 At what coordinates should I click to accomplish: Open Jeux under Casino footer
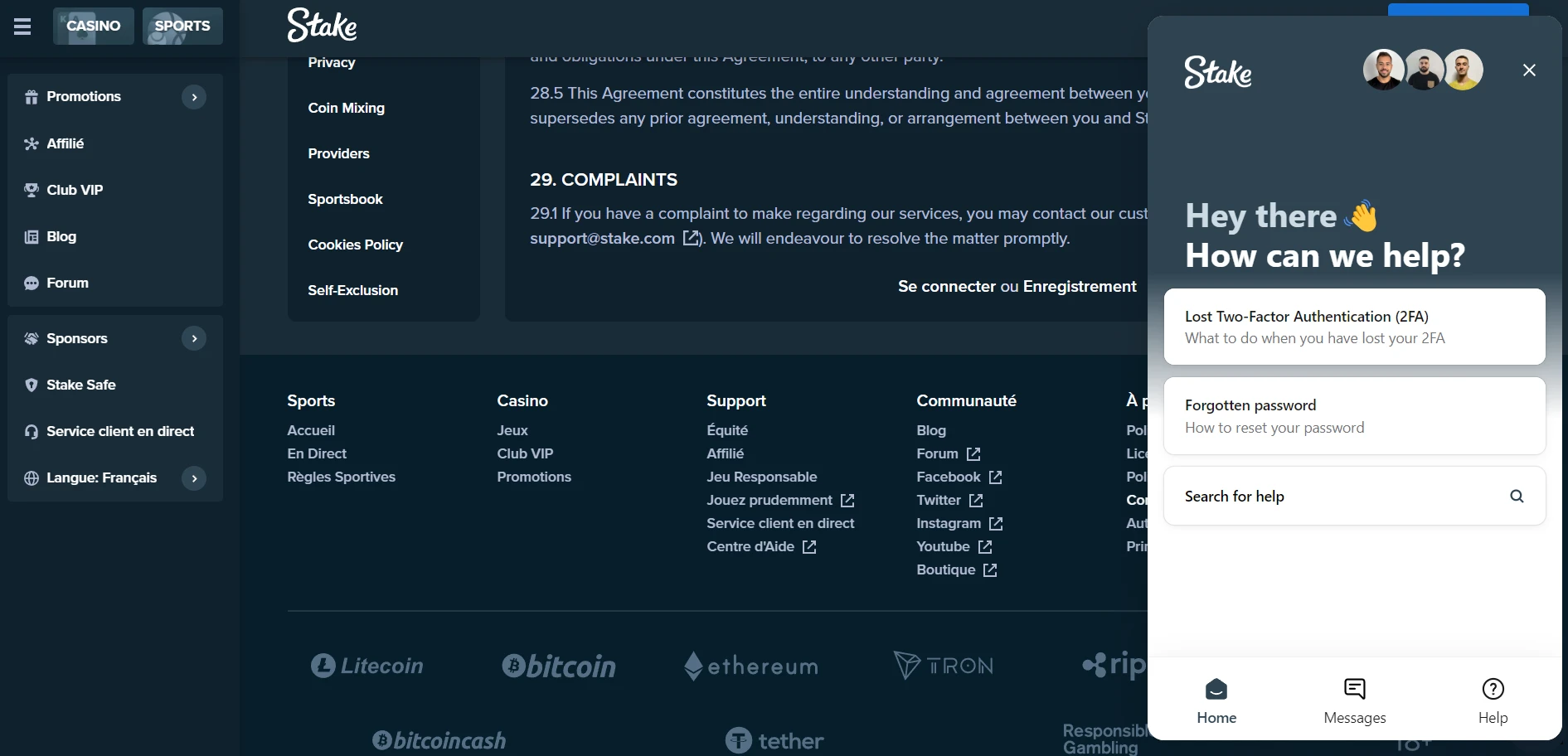click(512, 430)
